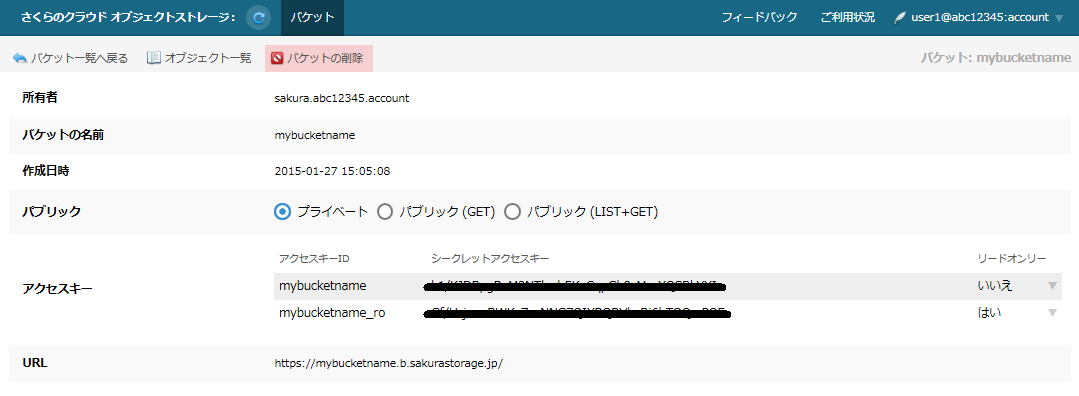Click the sakurastorage.jp bucket URL text
The width and height of the screenshot is (1079, 396).
pyautogui.click(x=389, y=362)
